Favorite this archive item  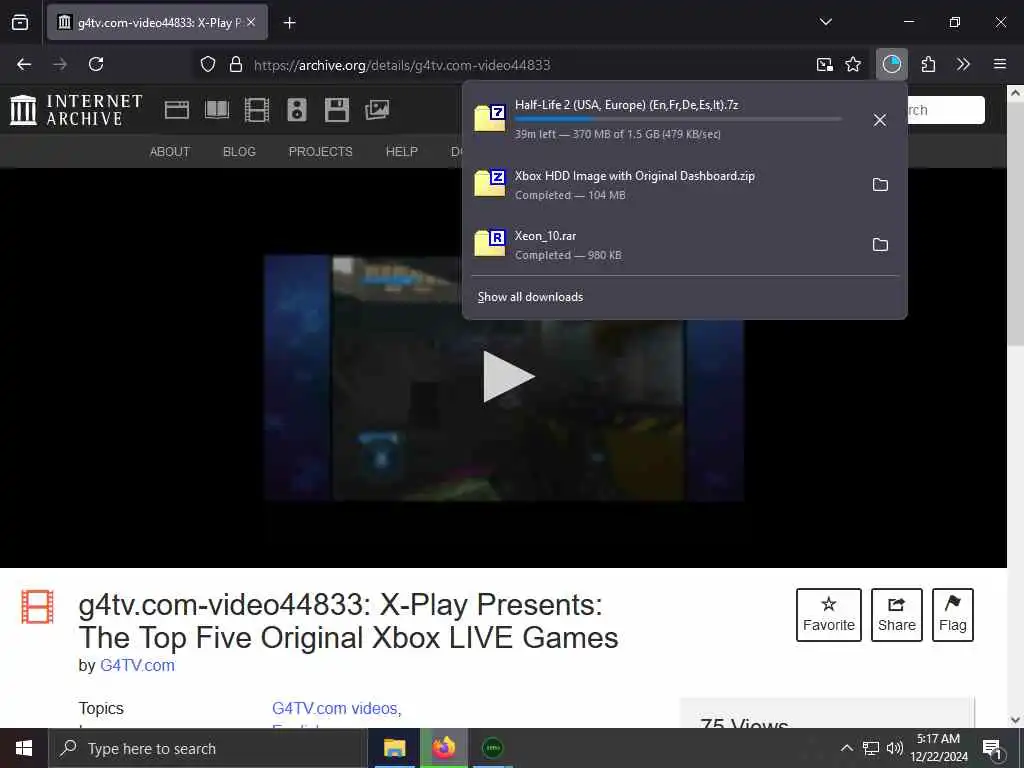[x=828, y=615]
